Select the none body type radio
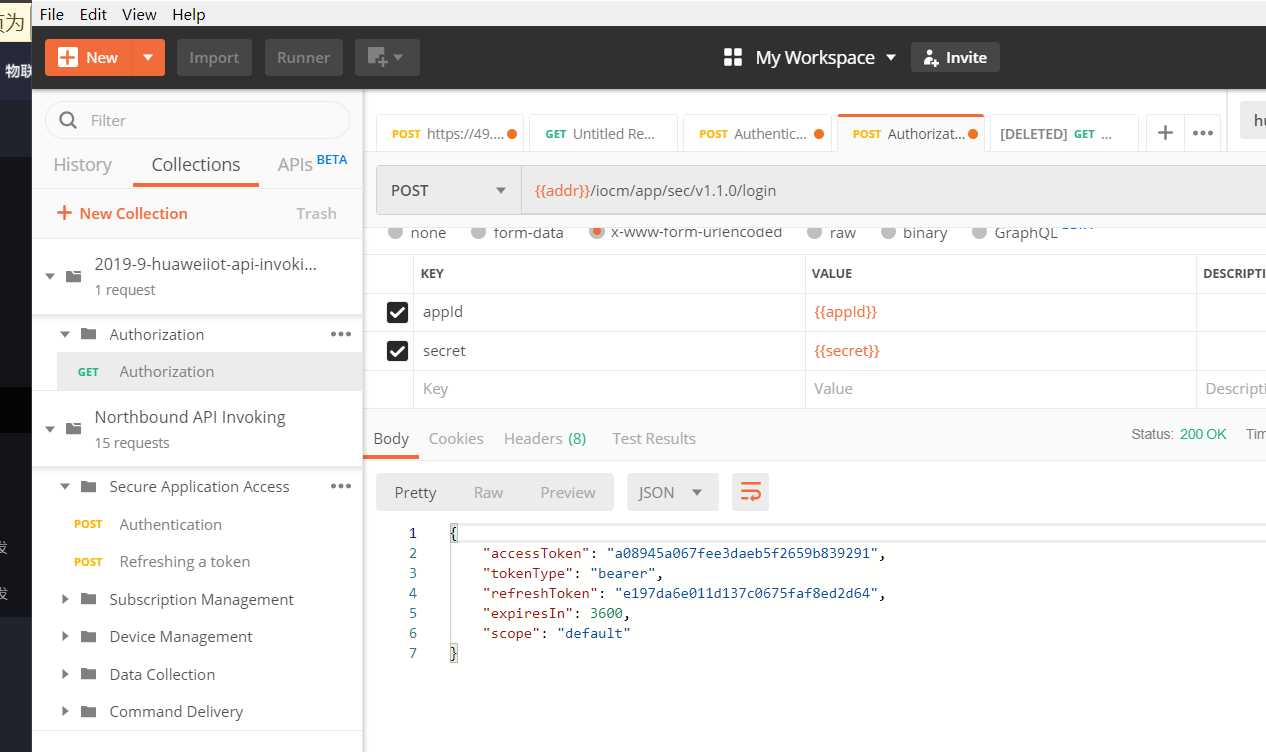Image resolution: width=1266 pixels, height=752 pixels. [x=395, y=232]
